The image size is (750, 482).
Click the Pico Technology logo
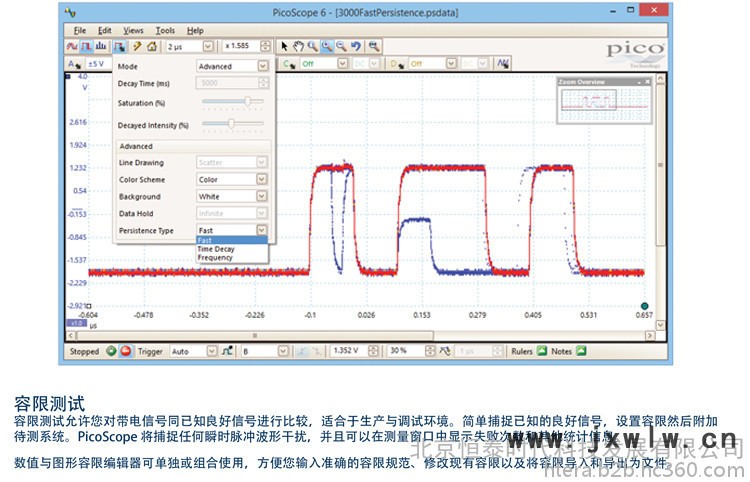pyautogui.click(x=636, y=54)
